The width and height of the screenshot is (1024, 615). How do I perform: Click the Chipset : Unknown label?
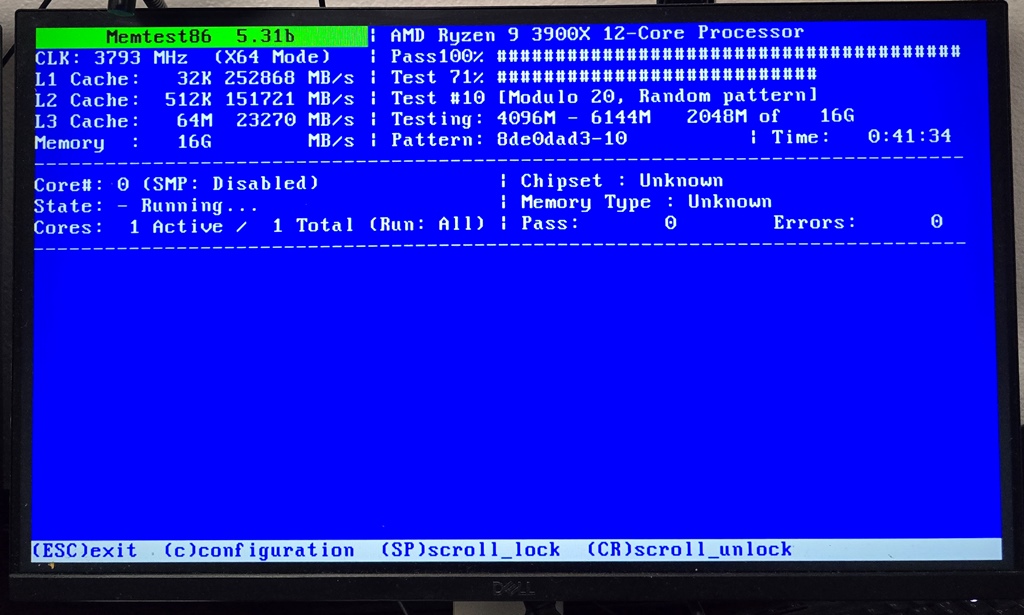coord(621,181)
